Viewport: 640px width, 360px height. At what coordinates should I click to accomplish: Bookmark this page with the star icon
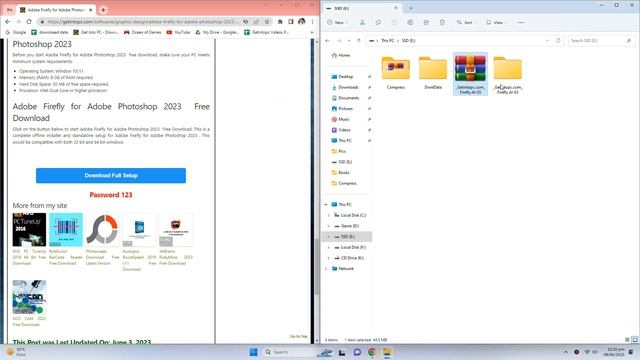coord(267,22)
